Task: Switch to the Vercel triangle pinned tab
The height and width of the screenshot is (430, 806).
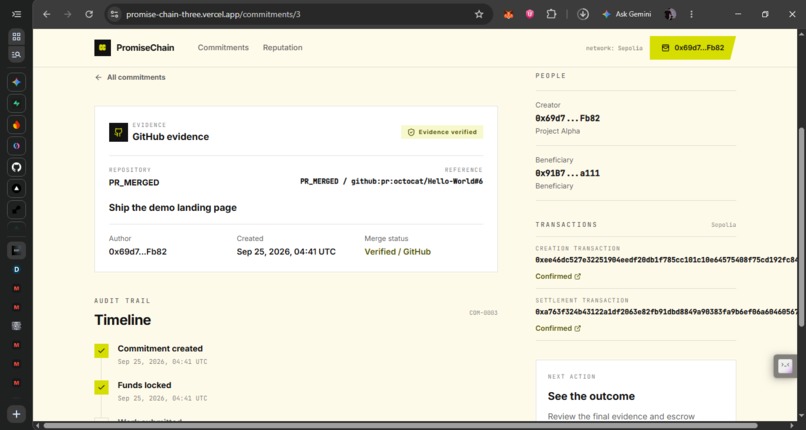Action: [16, 189]
